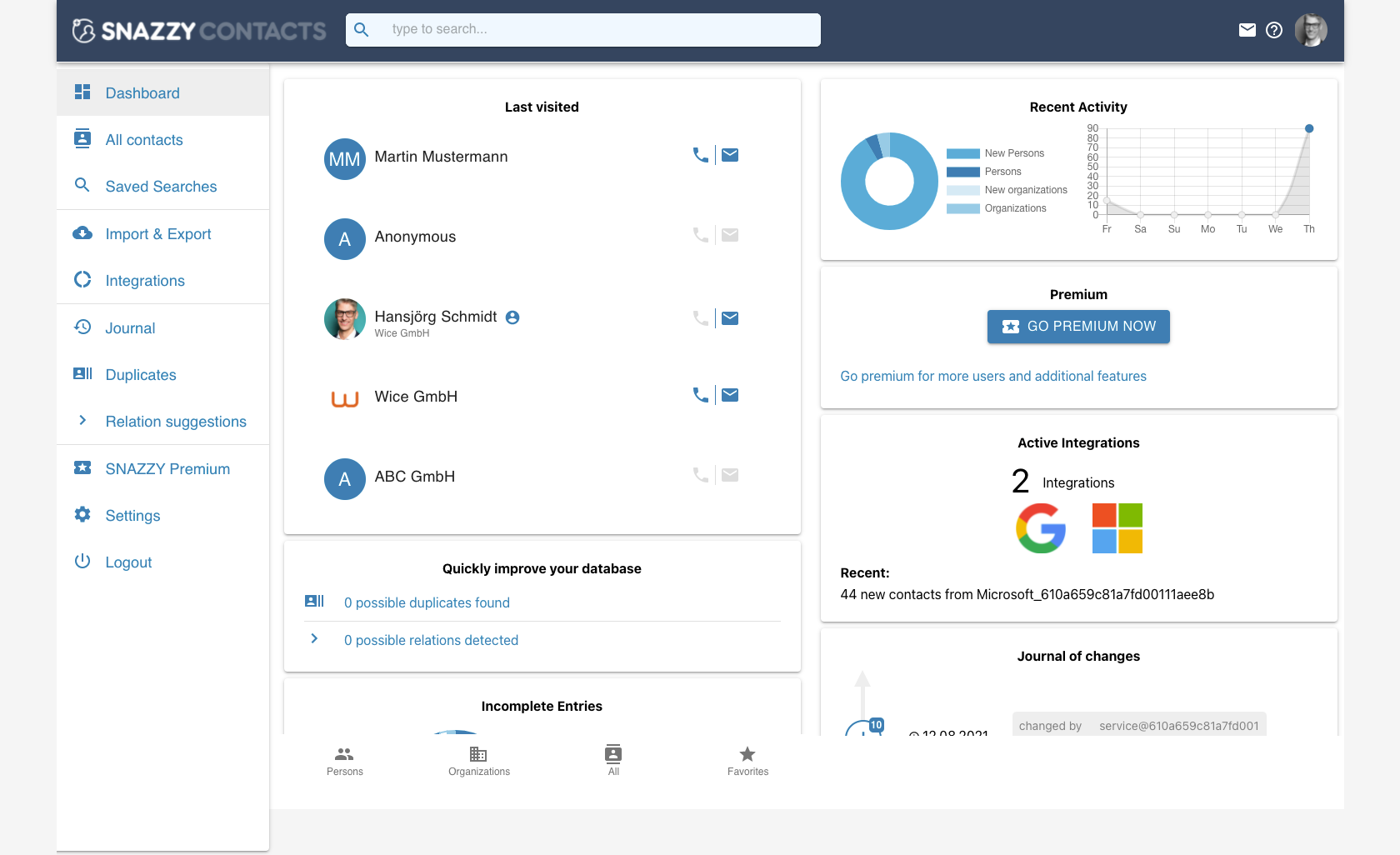1400x855 pixels.
Task: Toggle Organizations legend color swatch
Action: click(x=963, y=208)
